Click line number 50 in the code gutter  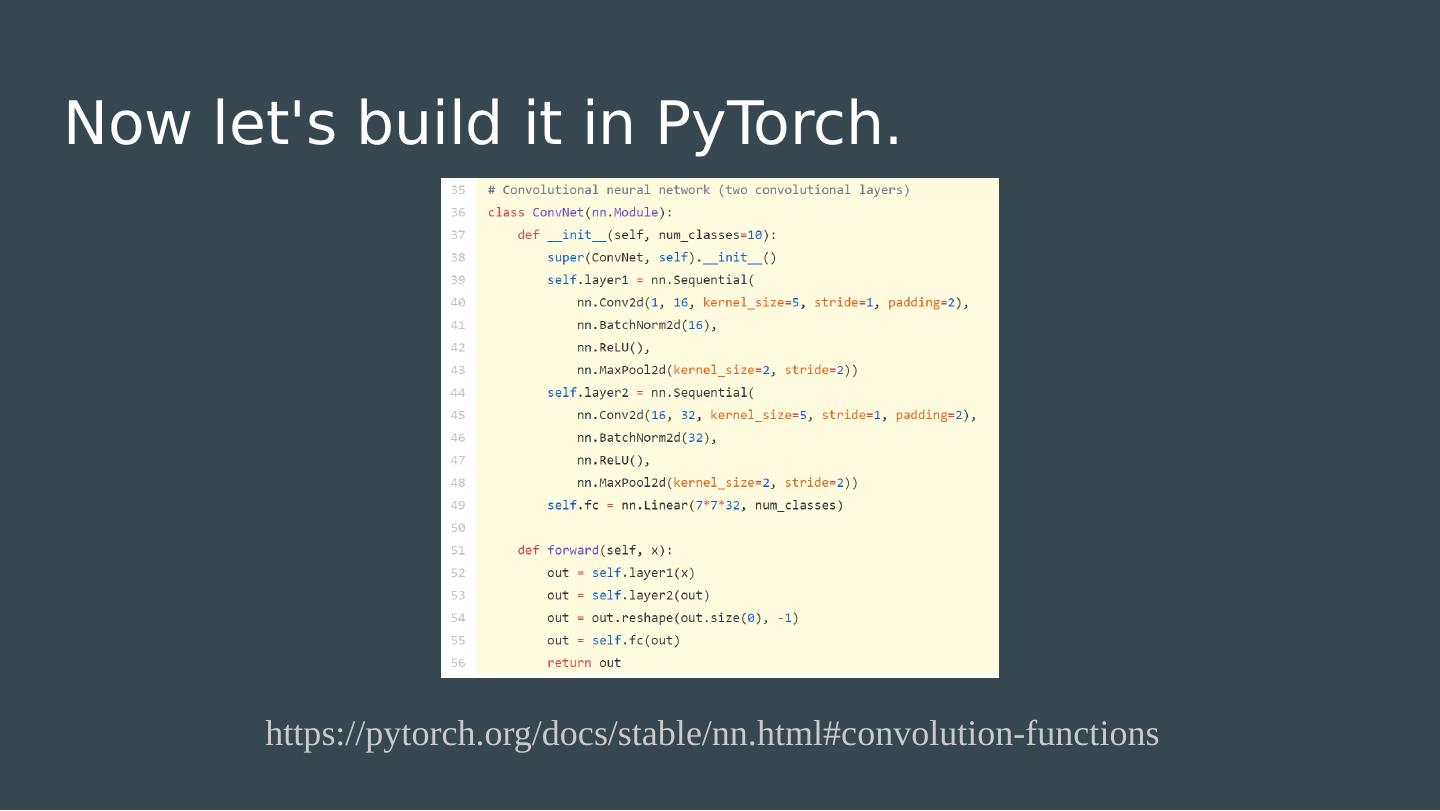click(x=458, y=528)
